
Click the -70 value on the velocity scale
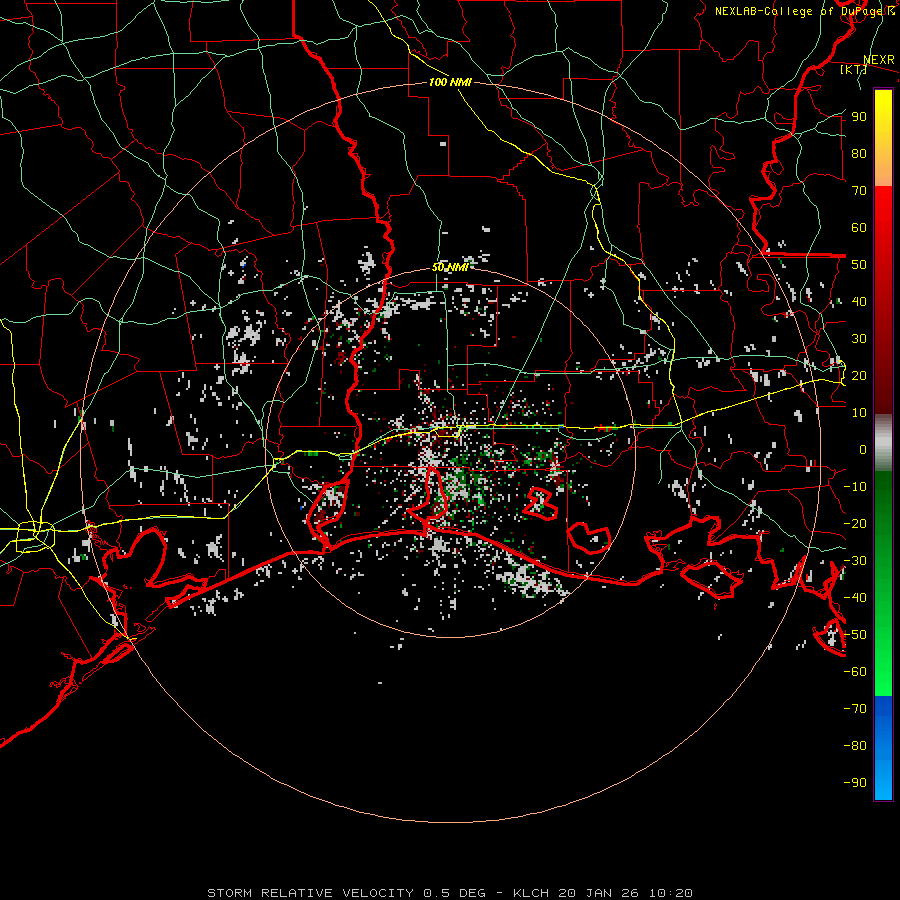point(855,709)
